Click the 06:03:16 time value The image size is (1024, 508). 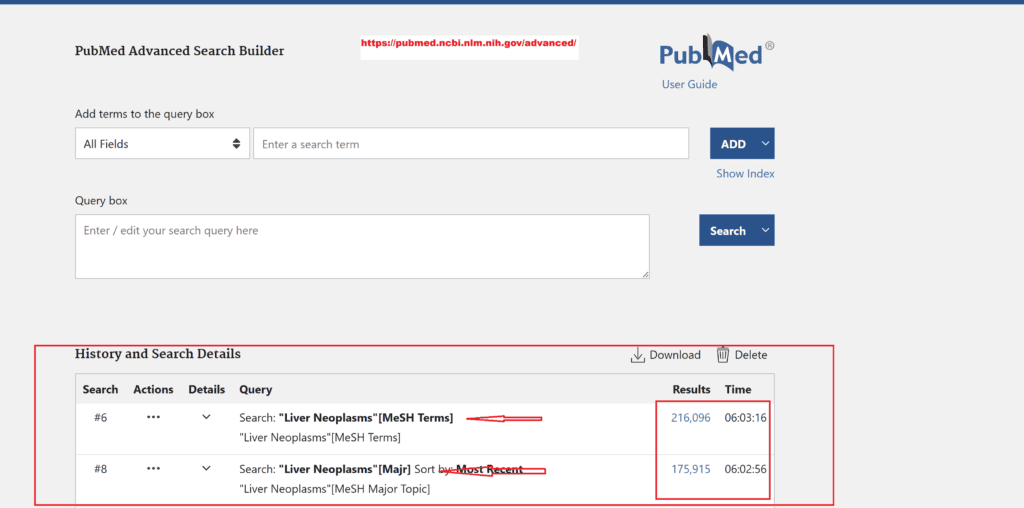pos(746,418)
